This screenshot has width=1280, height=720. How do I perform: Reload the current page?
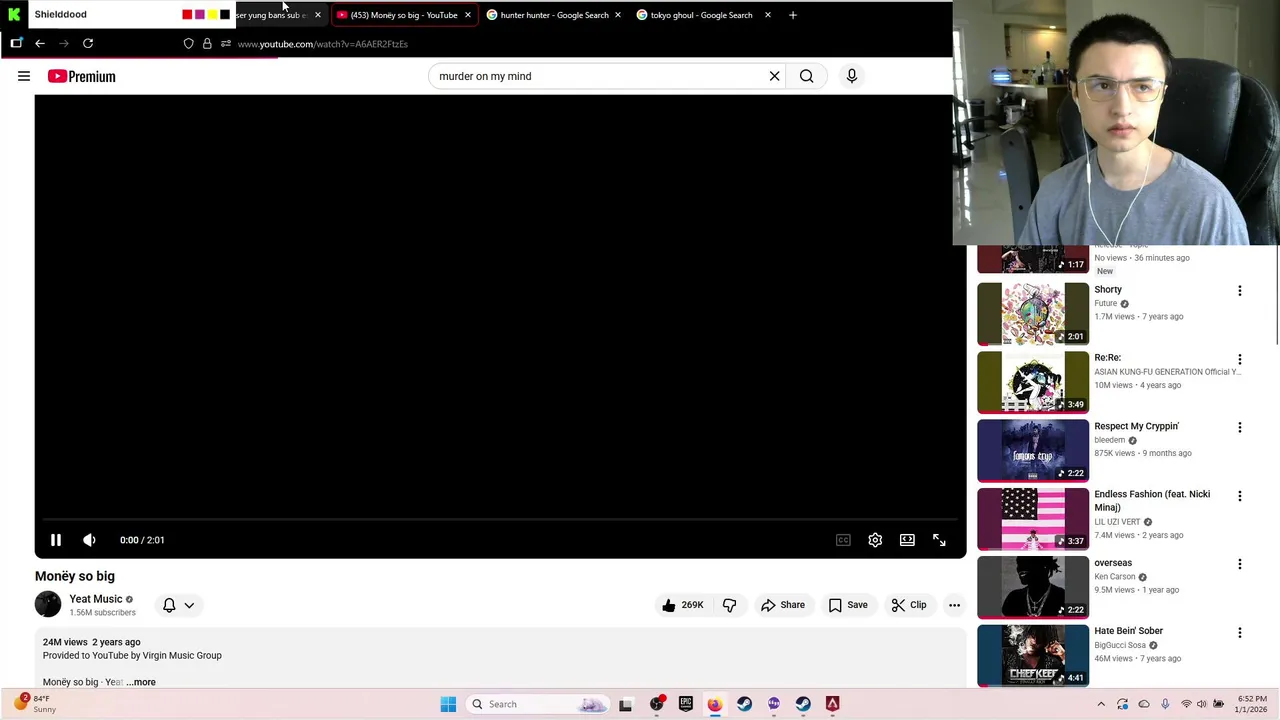[x=88, y=43]
